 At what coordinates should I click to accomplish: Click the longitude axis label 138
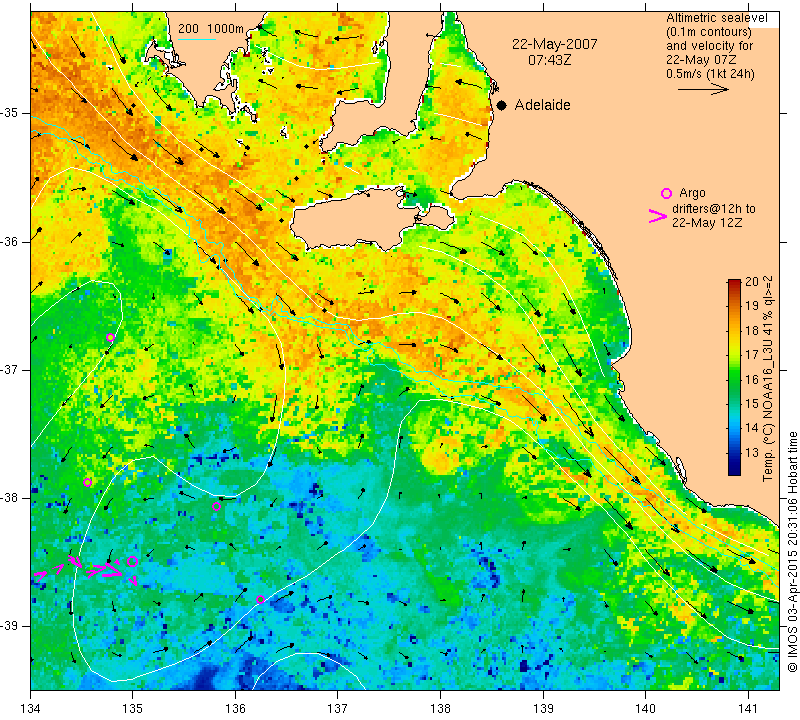point(440,708)
